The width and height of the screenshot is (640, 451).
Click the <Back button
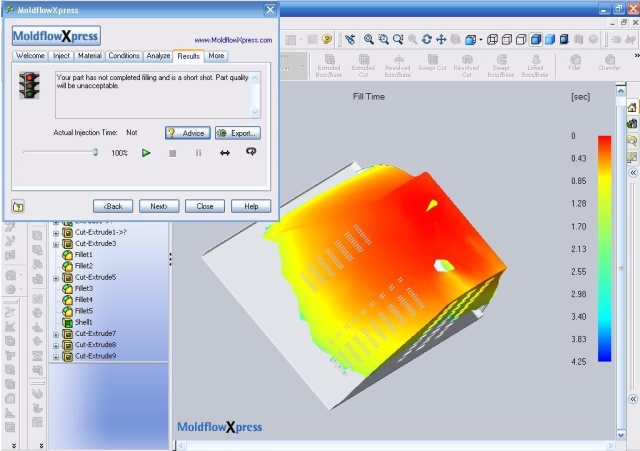(113, 206)
